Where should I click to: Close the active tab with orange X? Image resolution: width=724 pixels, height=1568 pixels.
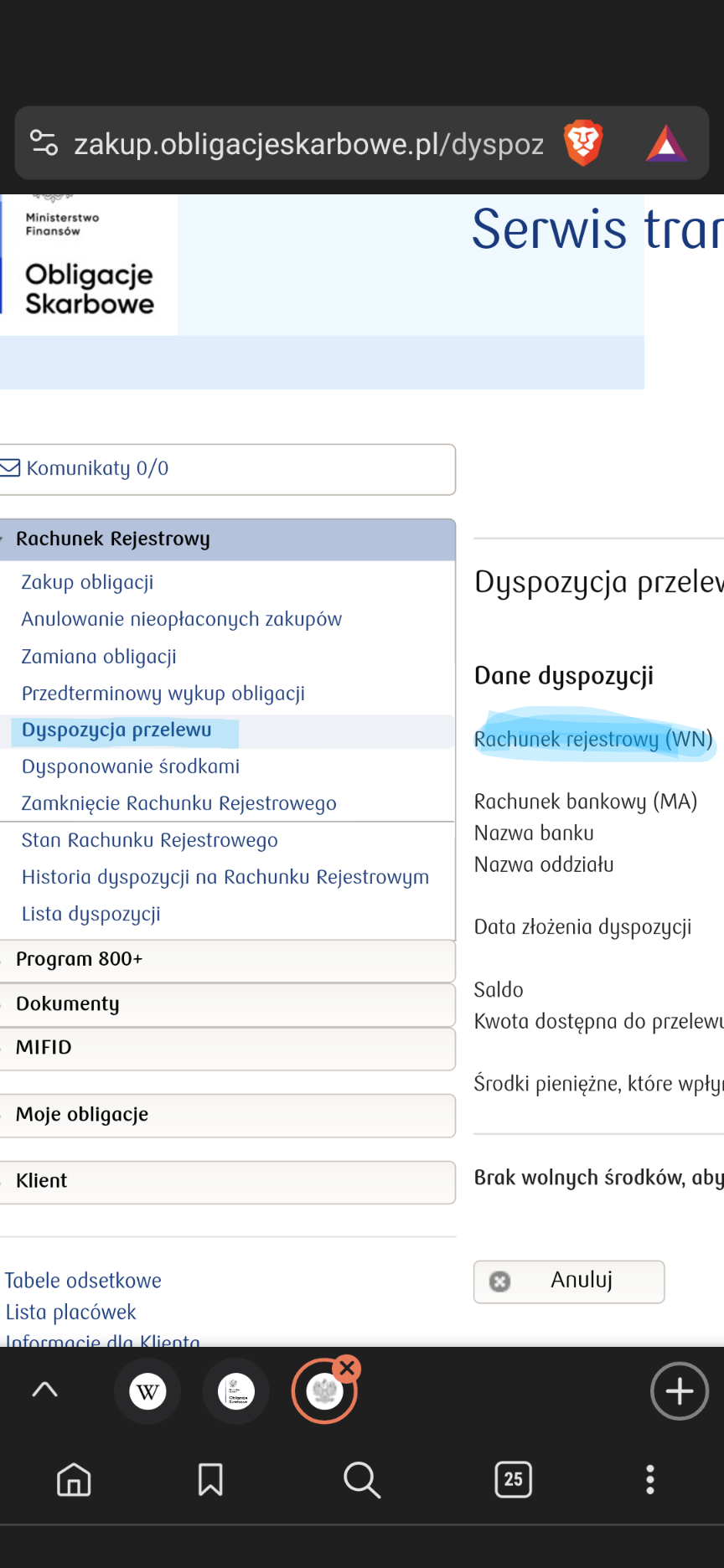pos(347,1369)
